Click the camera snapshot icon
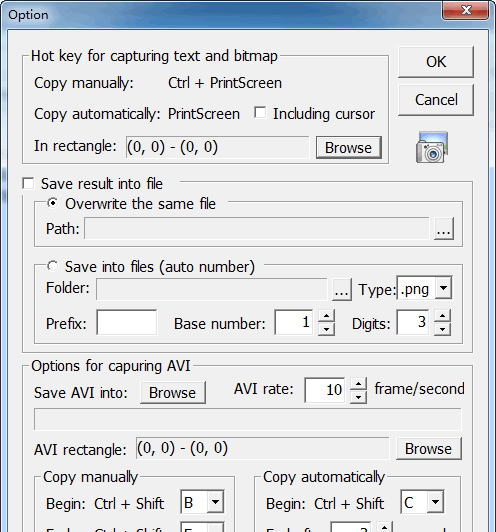 click(x=432, y=147)
